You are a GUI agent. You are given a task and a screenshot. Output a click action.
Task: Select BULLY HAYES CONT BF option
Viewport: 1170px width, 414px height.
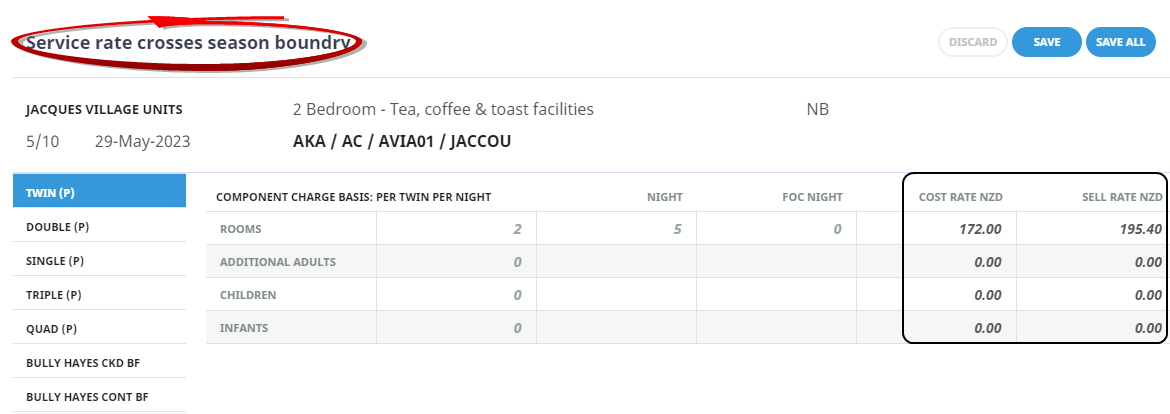(x=99, y=396)
